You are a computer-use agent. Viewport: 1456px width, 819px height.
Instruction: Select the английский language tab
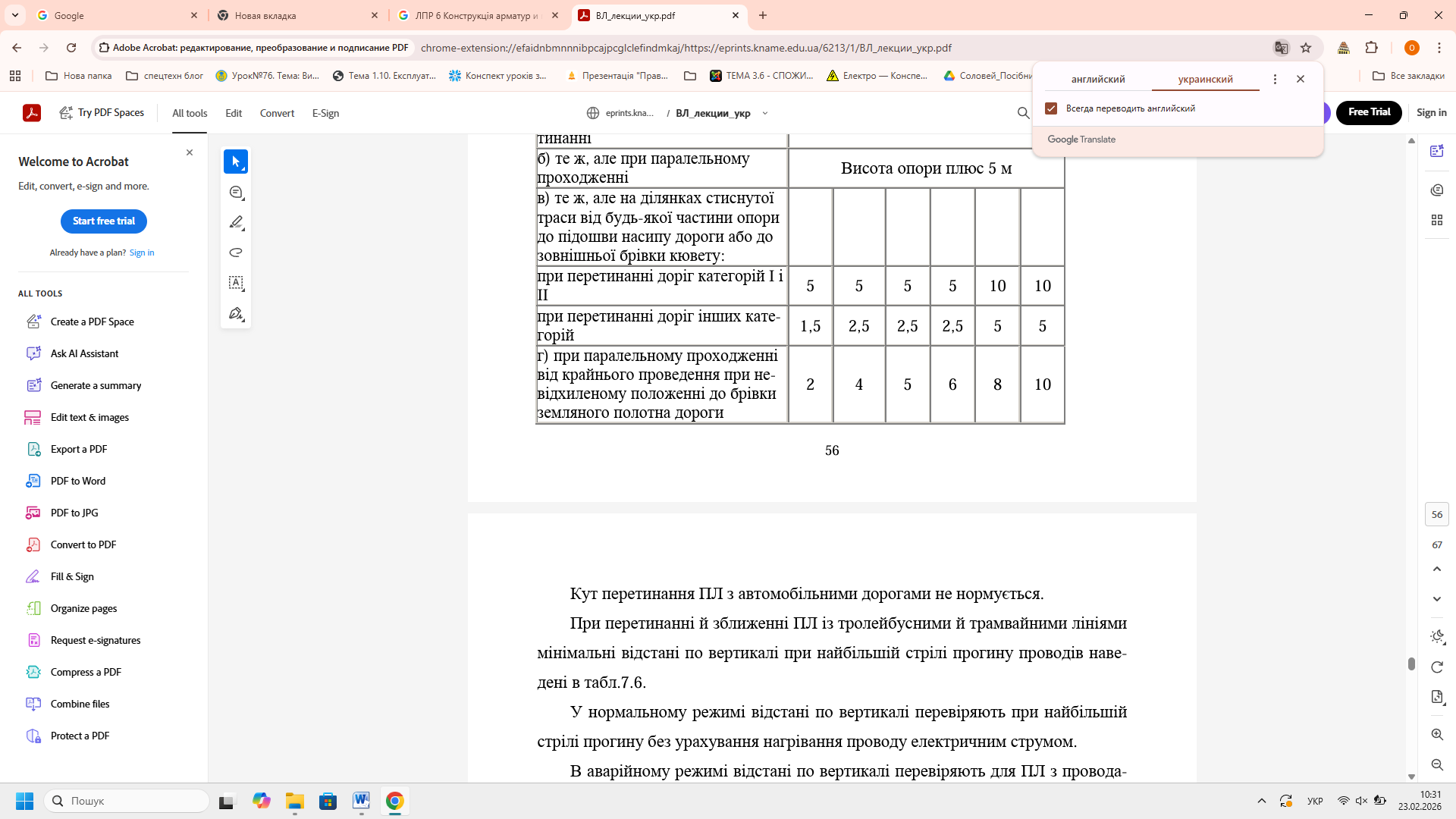[1097, 79]
